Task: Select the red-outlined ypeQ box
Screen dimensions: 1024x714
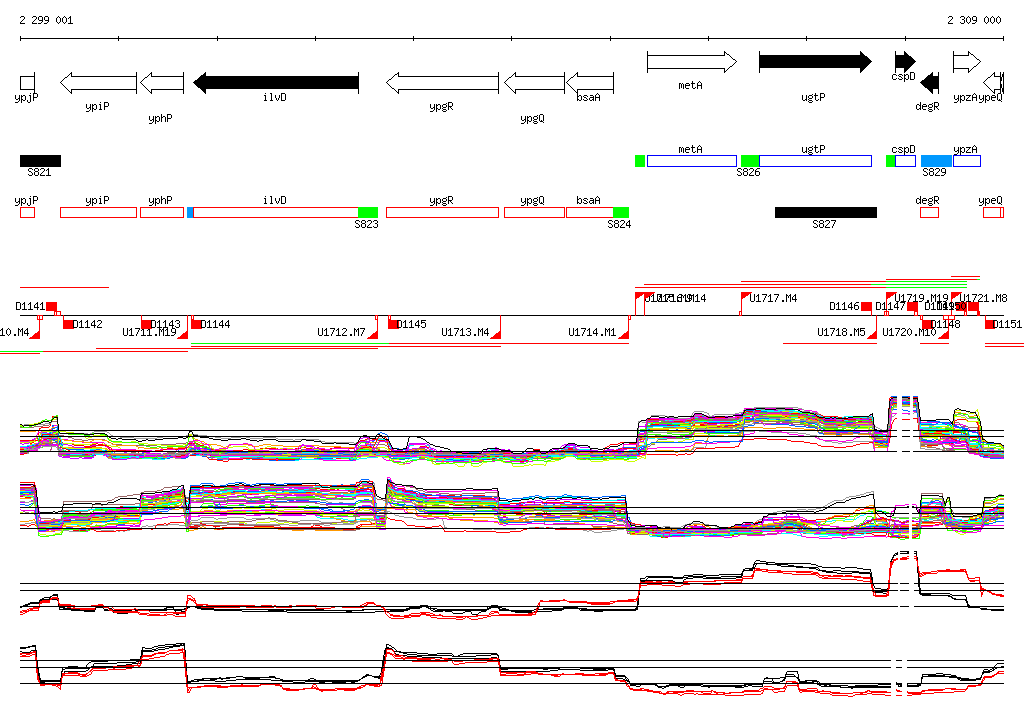Action: coord(993,212)
